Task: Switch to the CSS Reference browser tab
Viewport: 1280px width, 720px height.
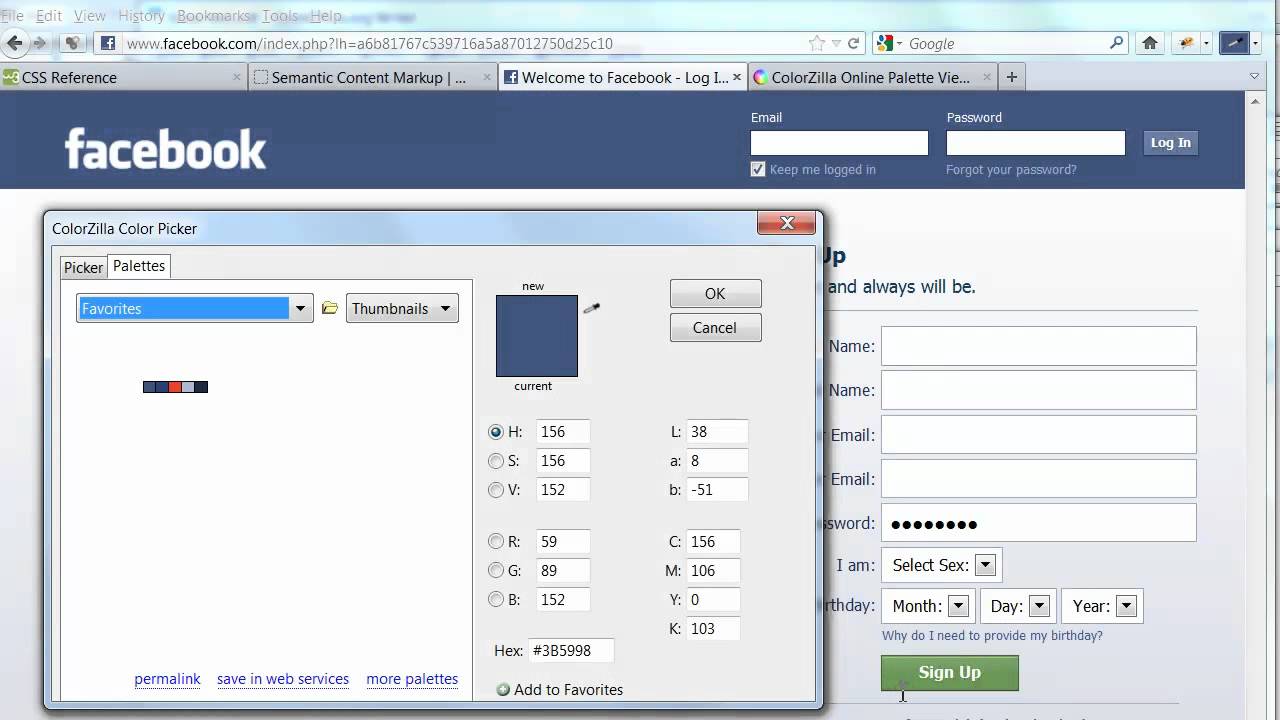Action: (x=124, y=77)
